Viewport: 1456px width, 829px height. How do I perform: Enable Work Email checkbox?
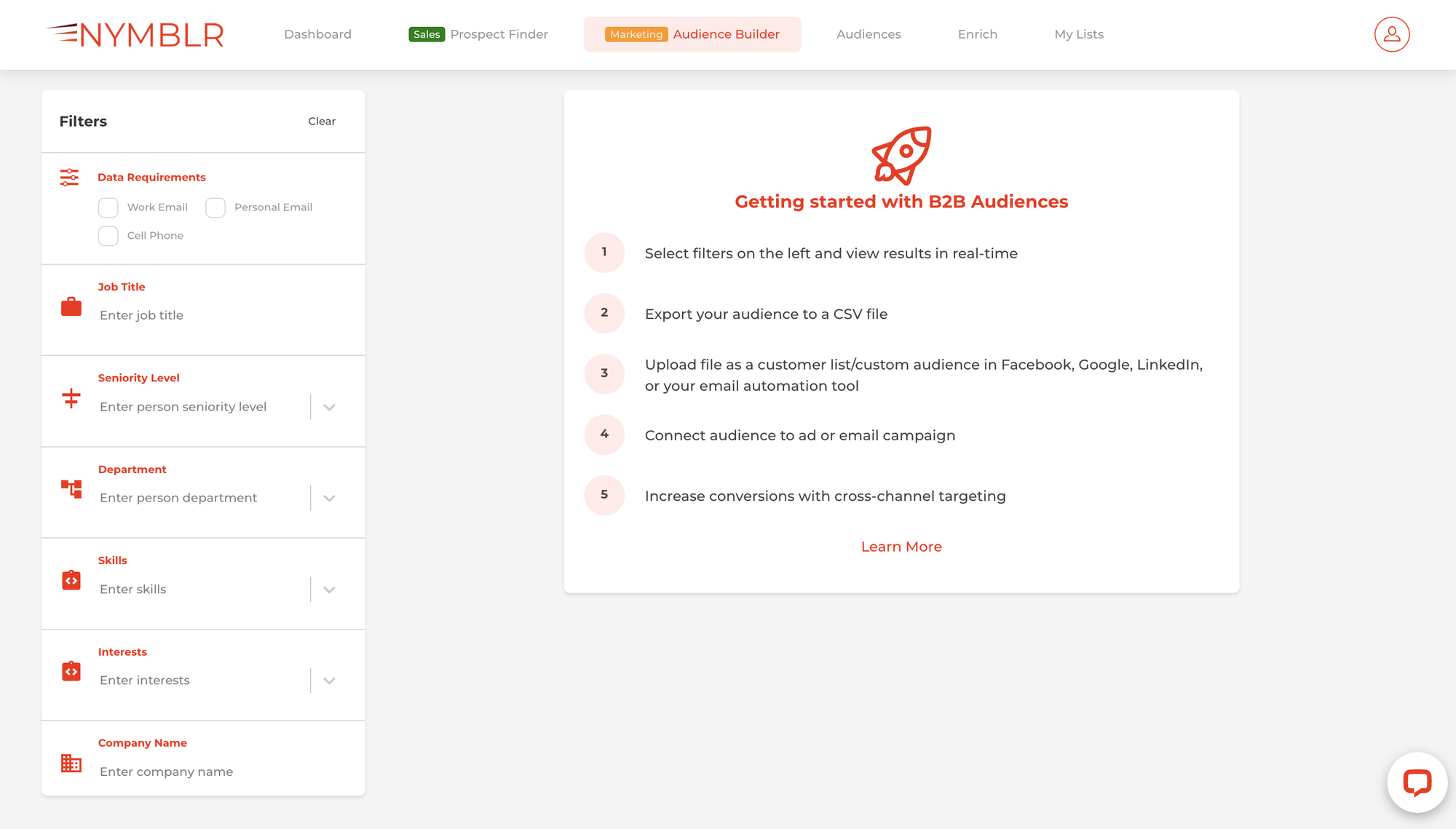[x=108, y=207]
